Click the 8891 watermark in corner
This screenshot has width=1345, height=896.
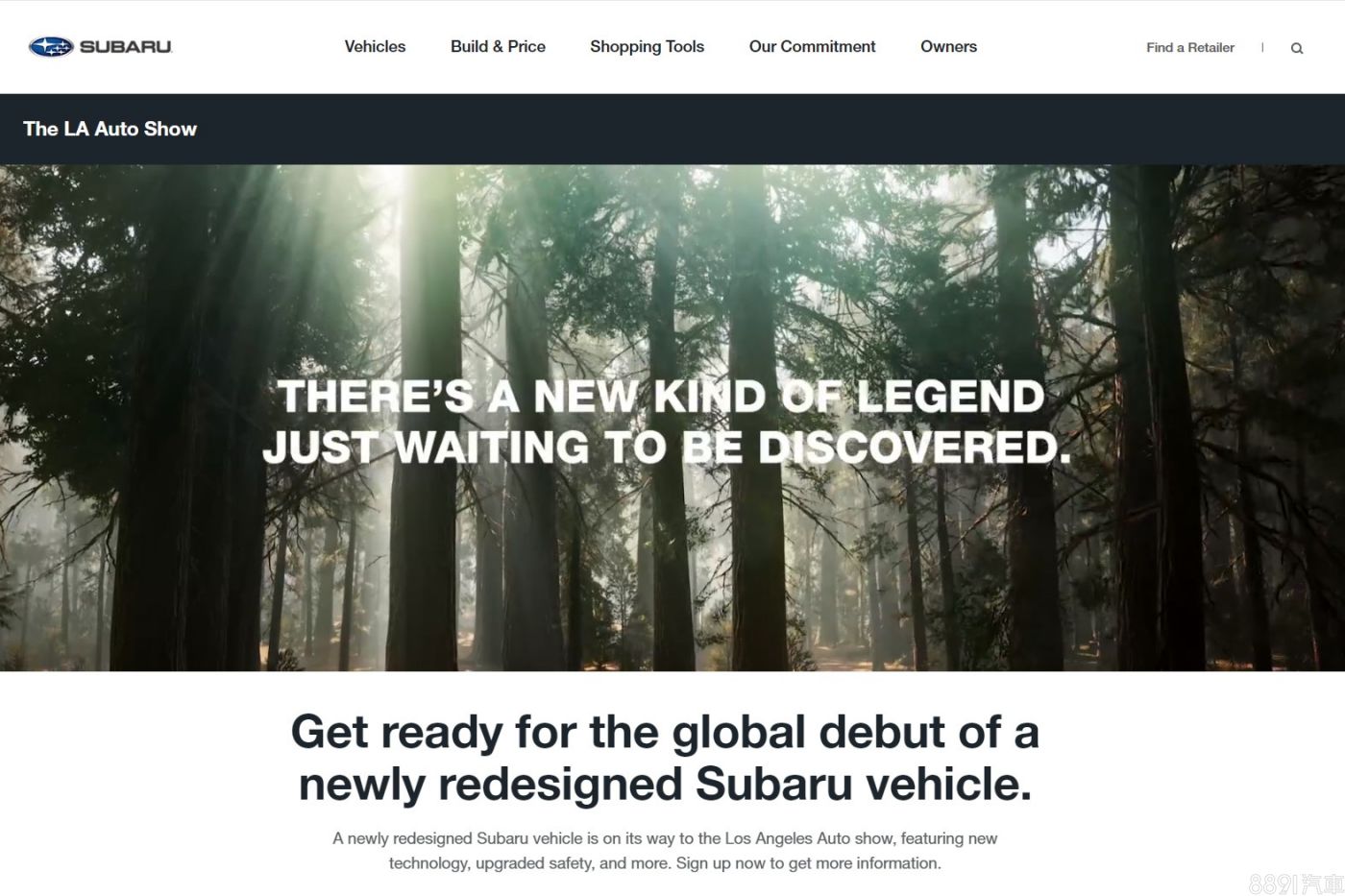pos(1296,883)
